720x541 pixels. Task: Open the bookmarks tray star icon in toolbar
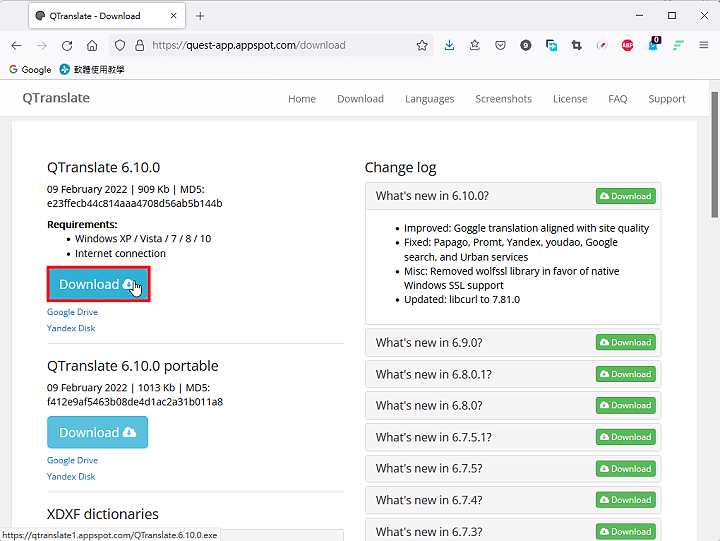pyautogui.click(x=475, y=45)
